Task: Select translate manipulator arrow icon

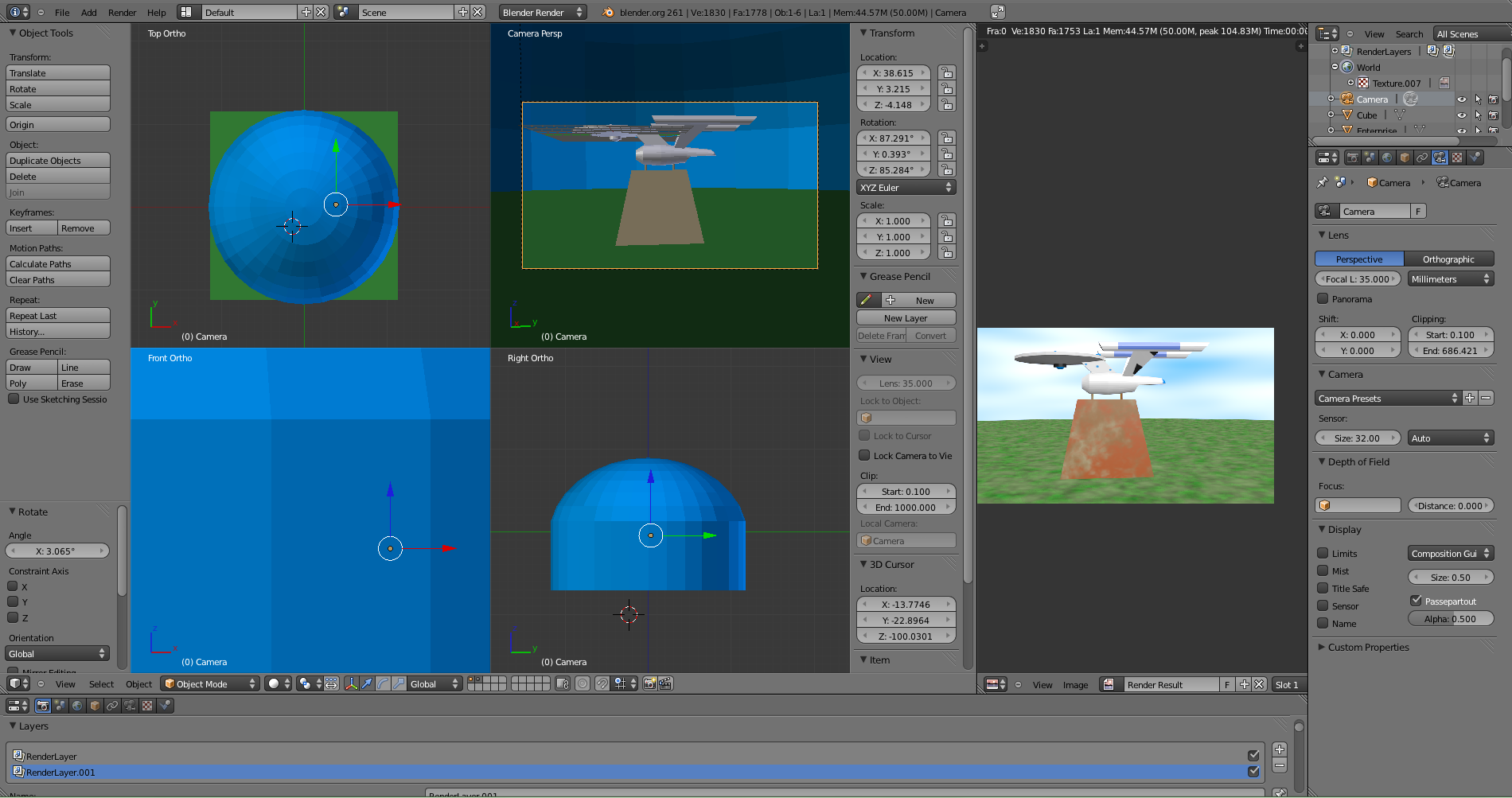Action: (x=367, y=683)
